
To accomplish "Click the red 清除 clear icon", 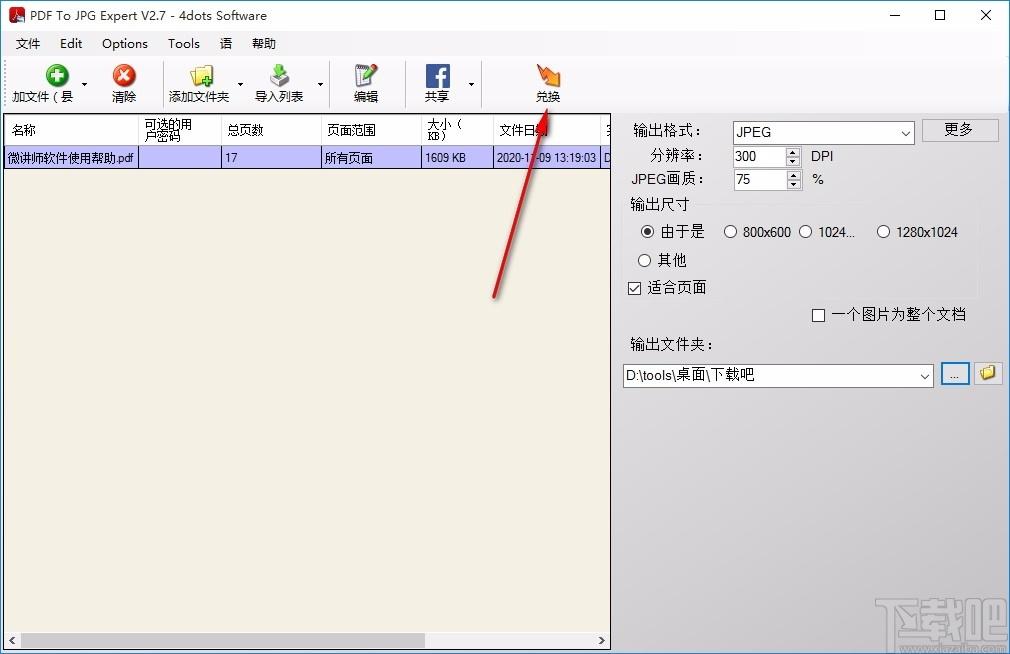I will (x=124, y=75).
